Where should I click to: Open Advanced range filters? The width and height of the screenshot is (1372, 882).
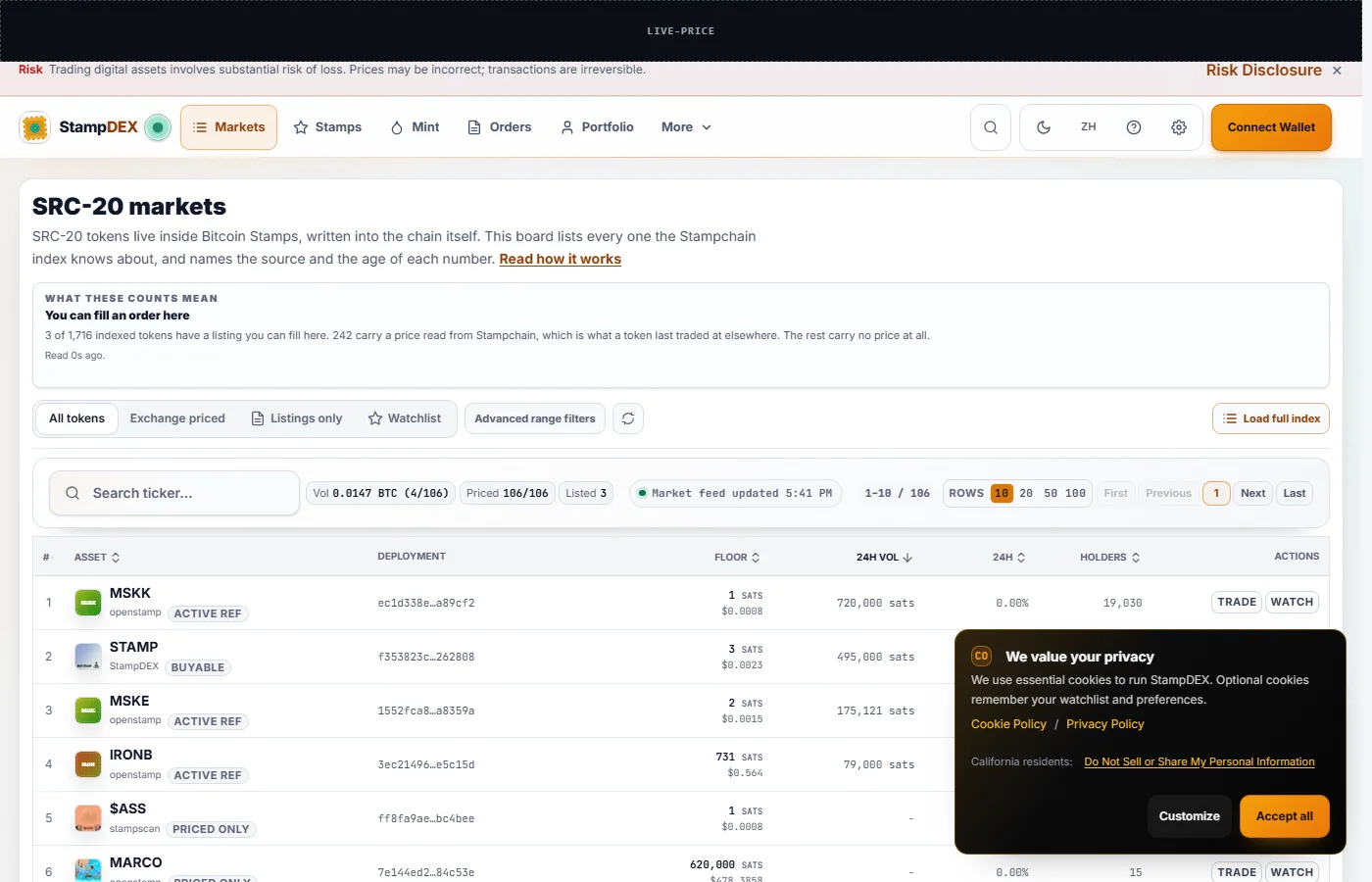pos(535,418)
